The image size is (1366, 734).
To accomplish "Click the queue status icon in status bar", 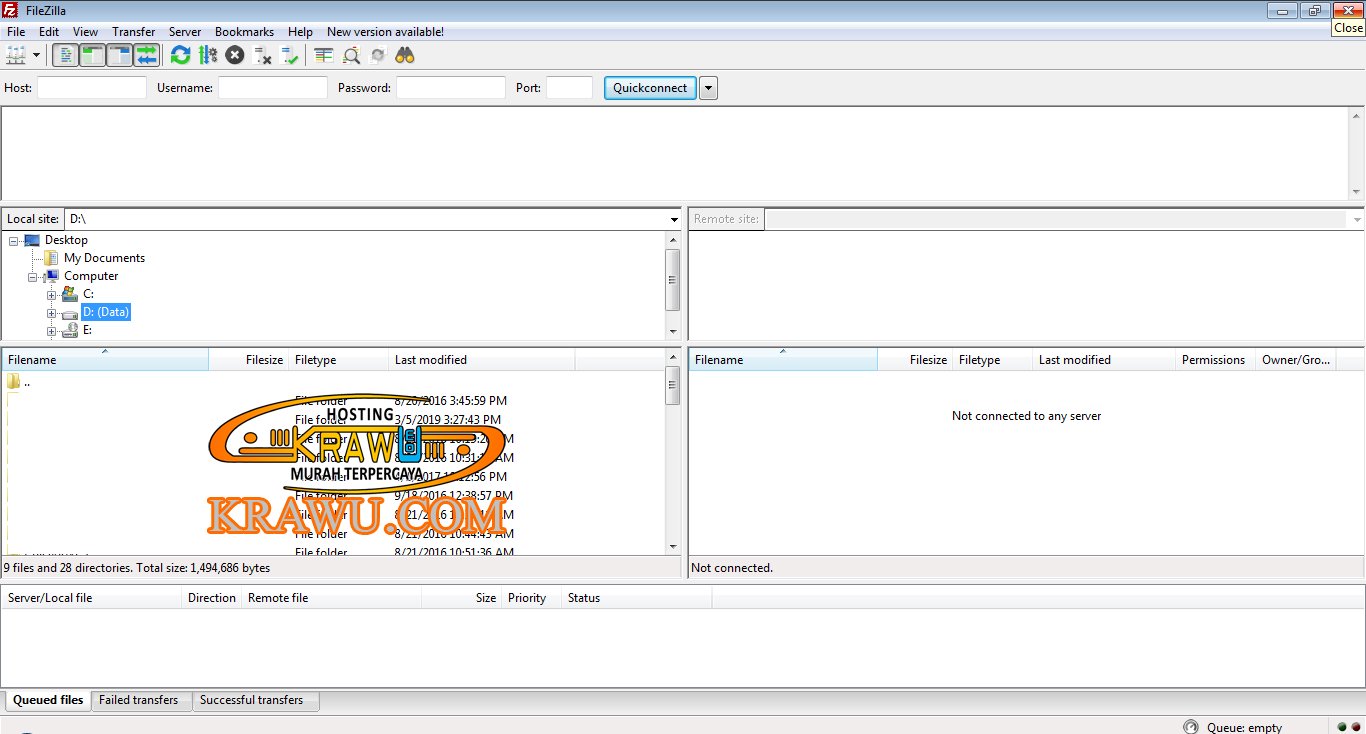I will [1190, 727].
